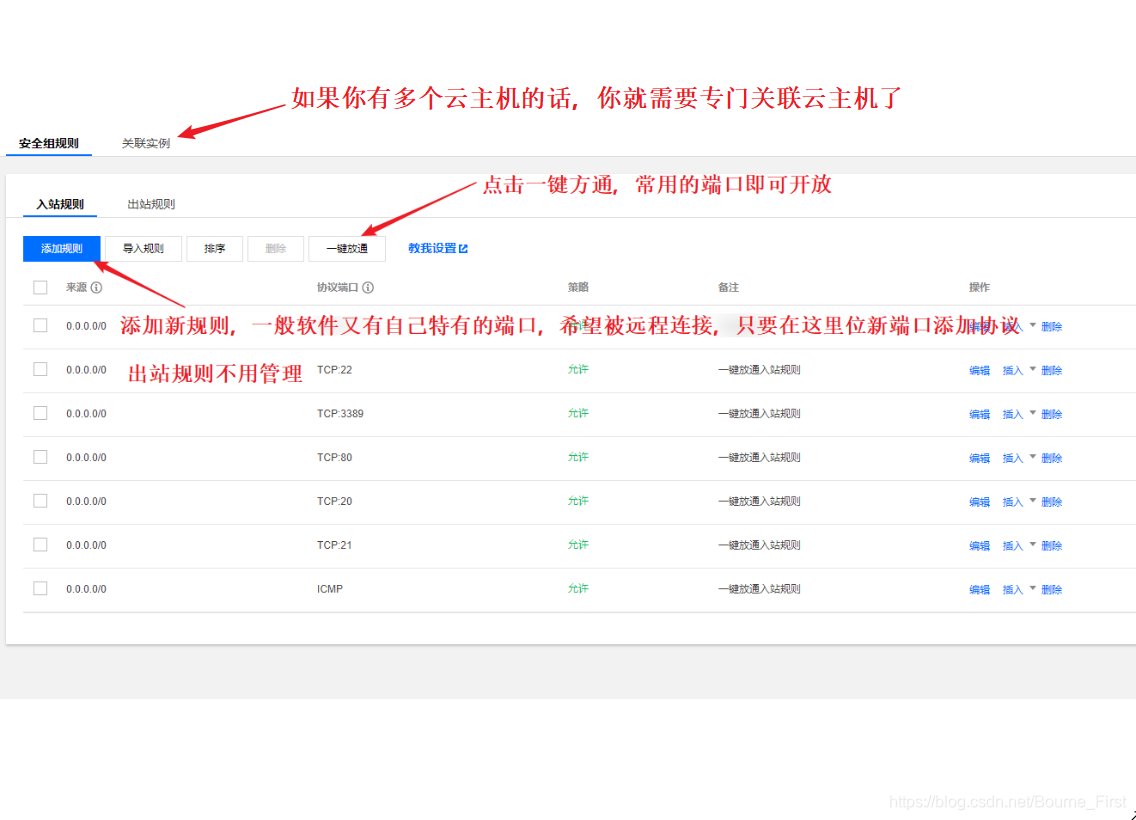The image size is (1136, 820).
Task: Select the TCP:80 protocol port cell
Action: [x=334, y=457]
